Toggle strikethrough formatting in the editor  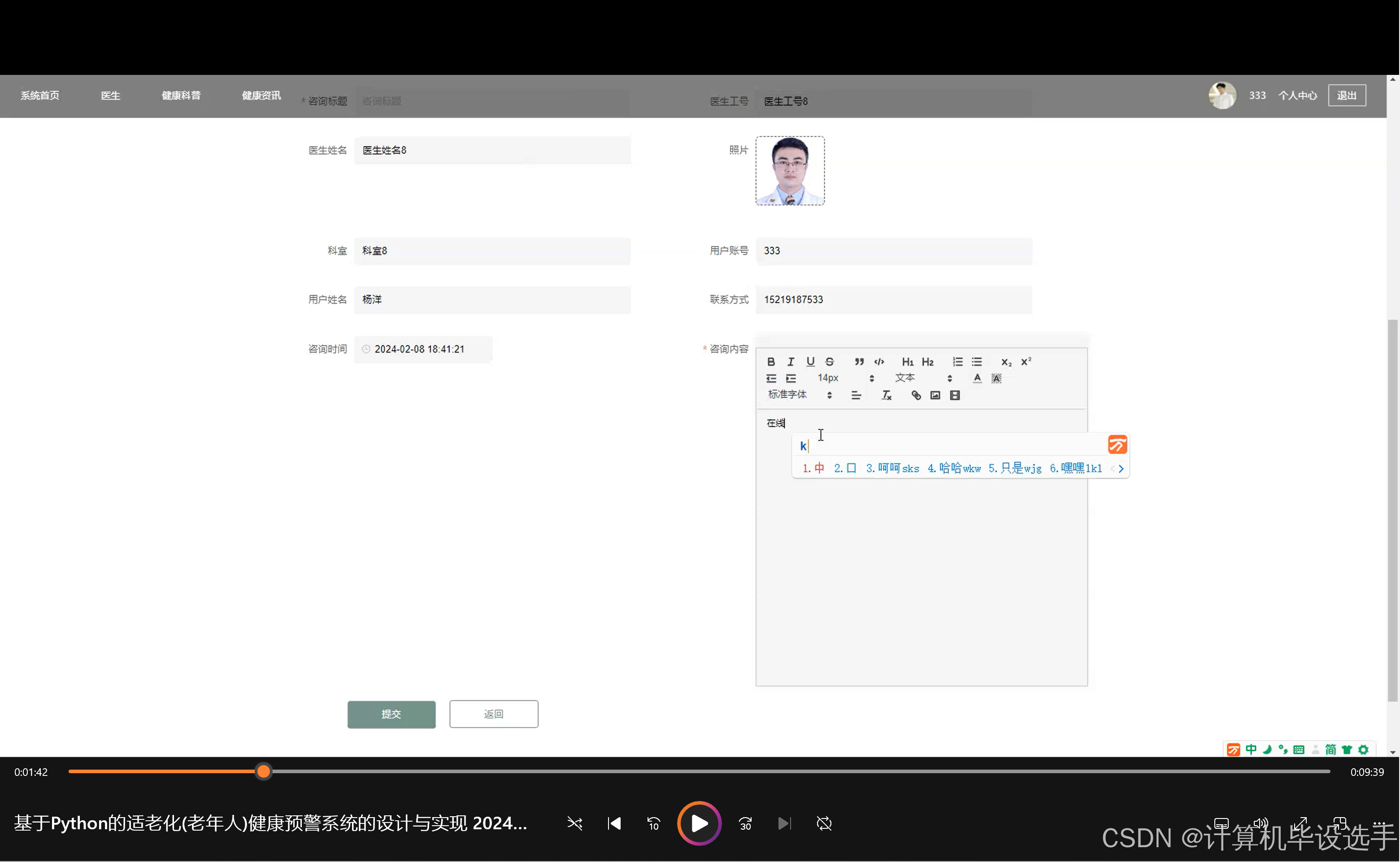point(830,361)
